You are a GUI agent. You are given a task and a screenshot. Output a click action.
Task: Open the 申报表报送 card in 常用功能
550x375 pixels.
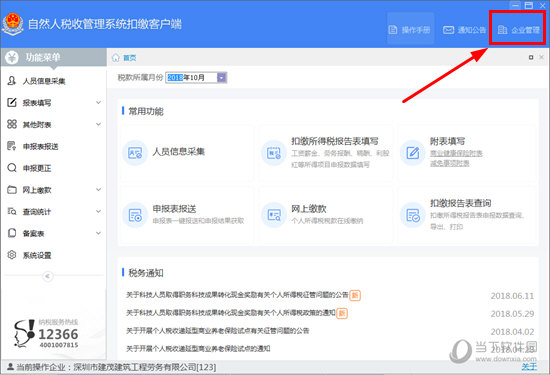click(x=186, y=215)
